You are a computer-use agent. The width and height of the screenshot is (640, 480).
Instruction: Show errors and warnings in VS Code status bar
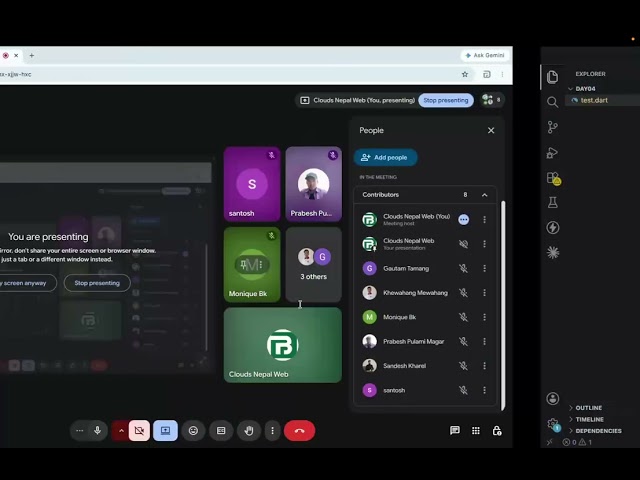click(577, 442)
